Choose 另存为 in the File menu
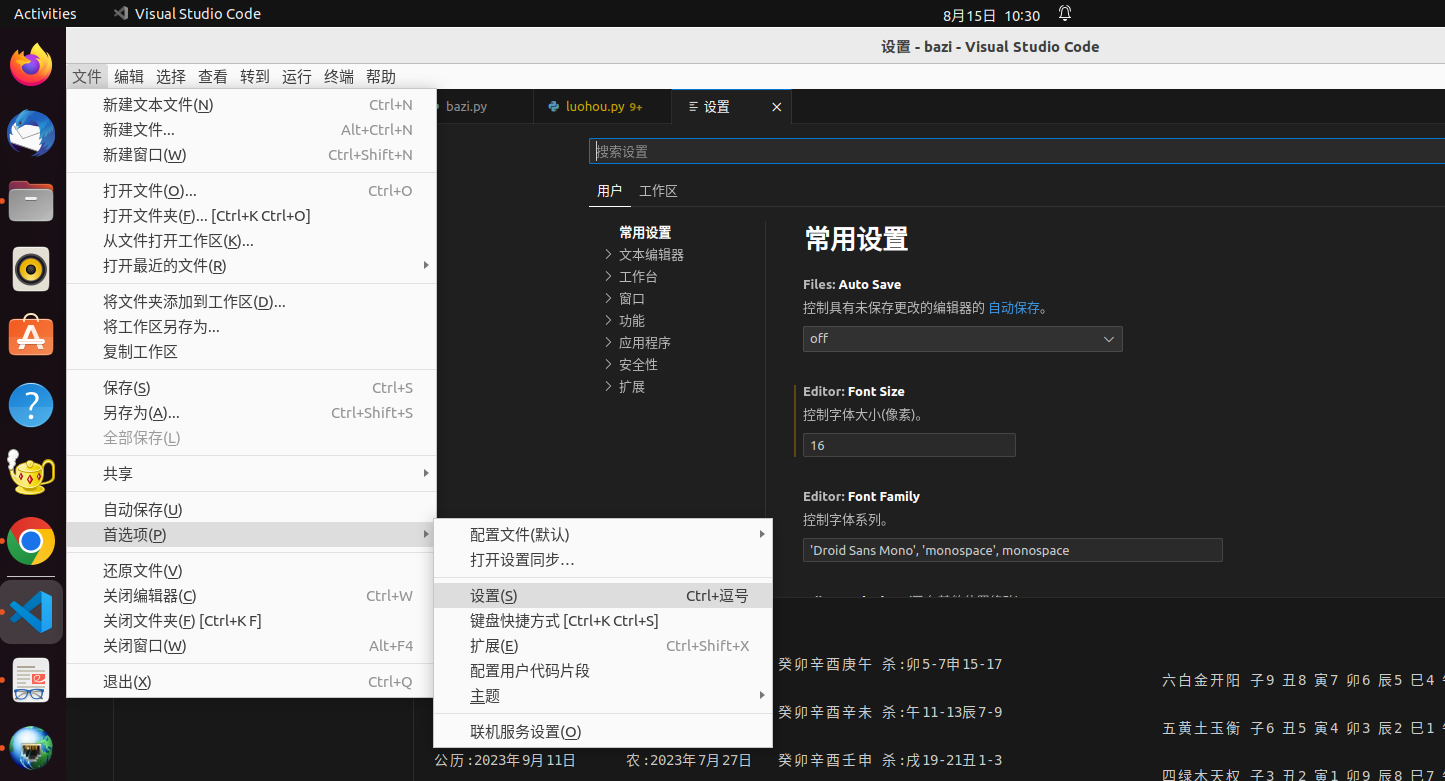The image size is (1445, 781). pos(251,413)
